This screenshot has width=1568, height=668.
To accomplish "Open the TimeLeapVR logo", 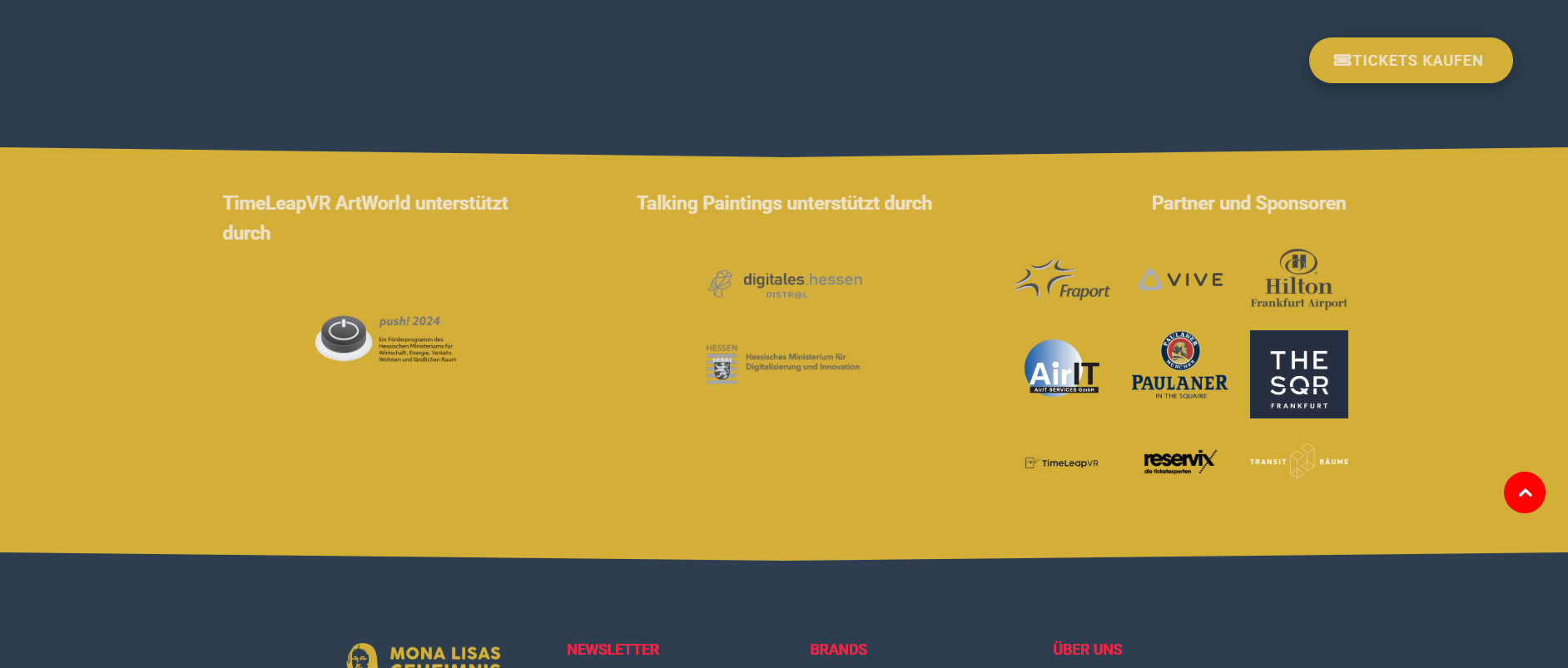I will coord(1061,463).
